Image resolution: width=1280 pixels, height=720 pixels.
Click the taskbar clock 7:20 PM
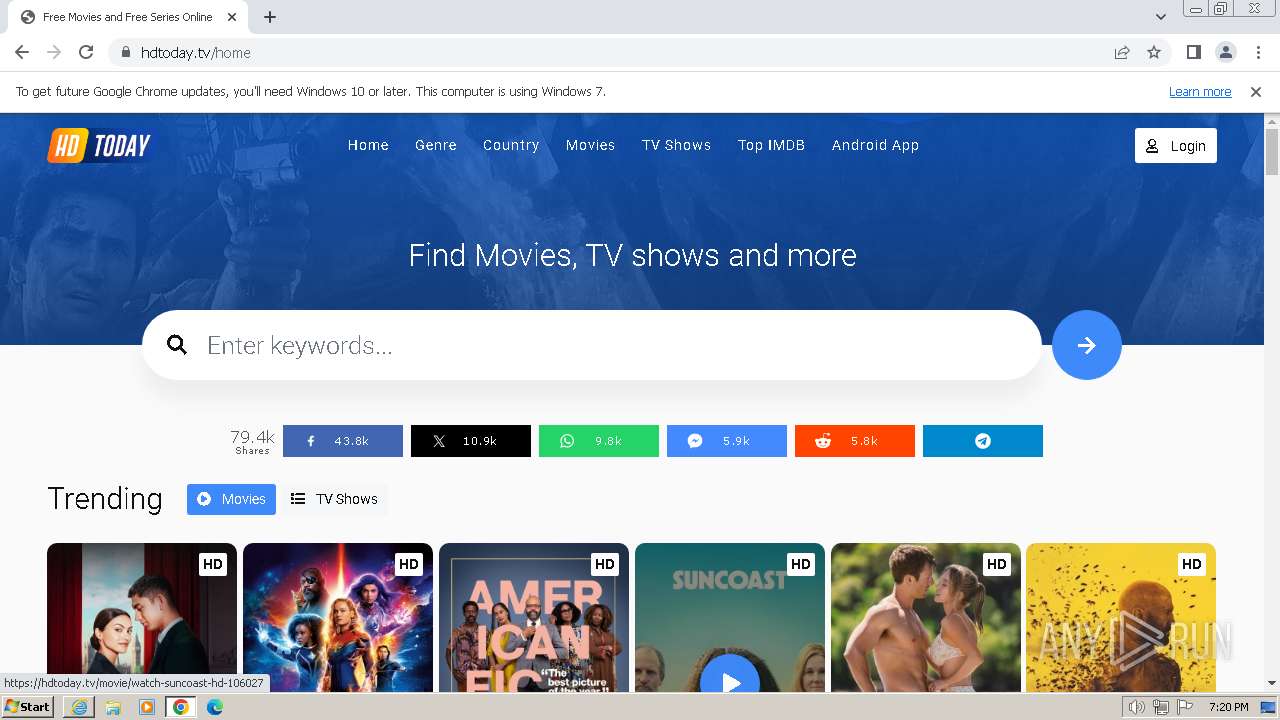pos(1228,707)
